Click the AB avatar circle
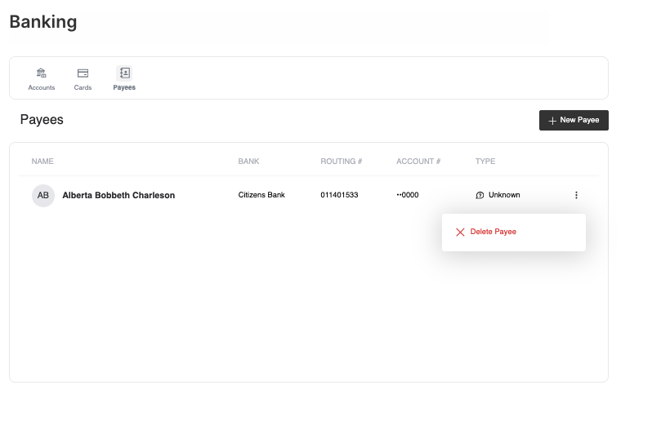The width and height of the screenshot is (670, 434). [43, 195]
